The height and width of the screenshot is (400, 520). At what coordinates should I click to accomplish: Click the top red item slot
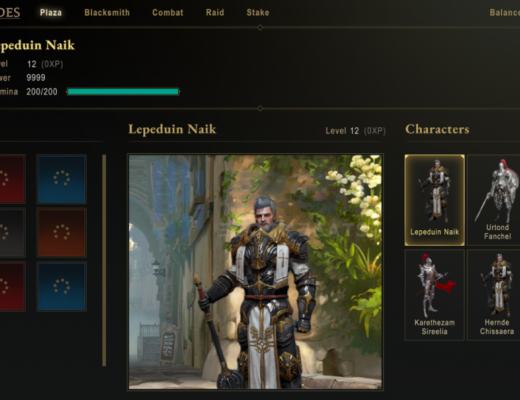(x=12, y=178)
